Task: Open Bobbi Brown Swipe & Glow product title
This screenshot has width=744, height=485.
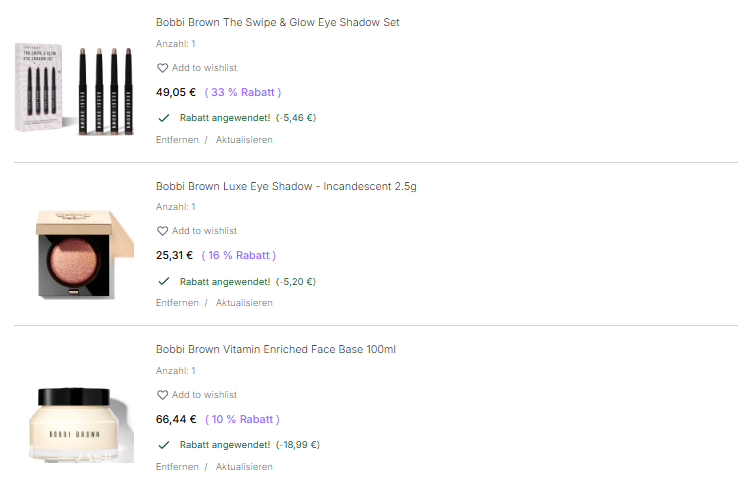Action: (x=277, y=22)
